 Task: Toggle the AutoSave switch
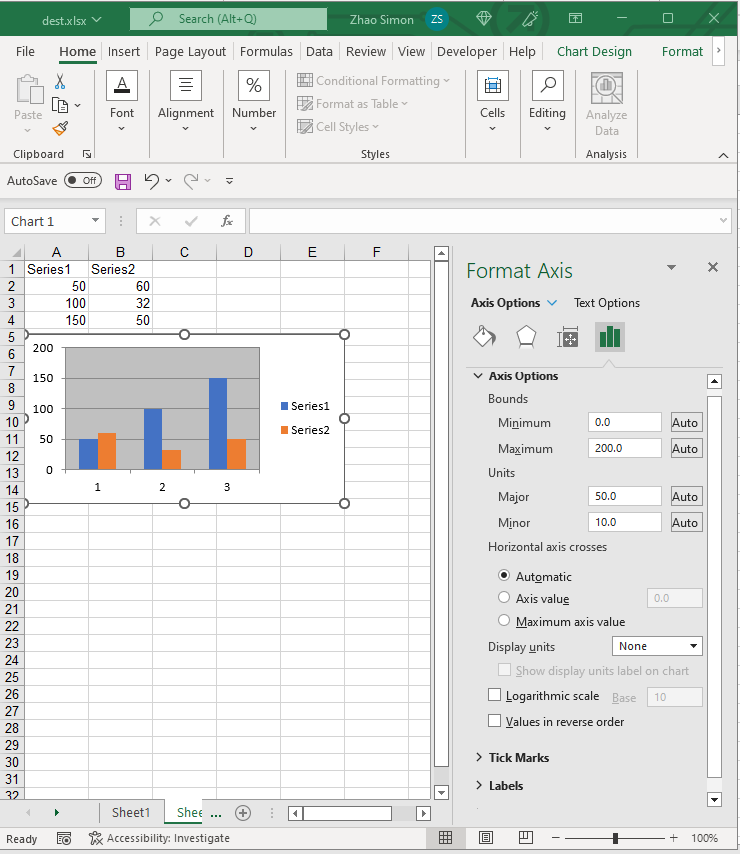pos(82,181)
